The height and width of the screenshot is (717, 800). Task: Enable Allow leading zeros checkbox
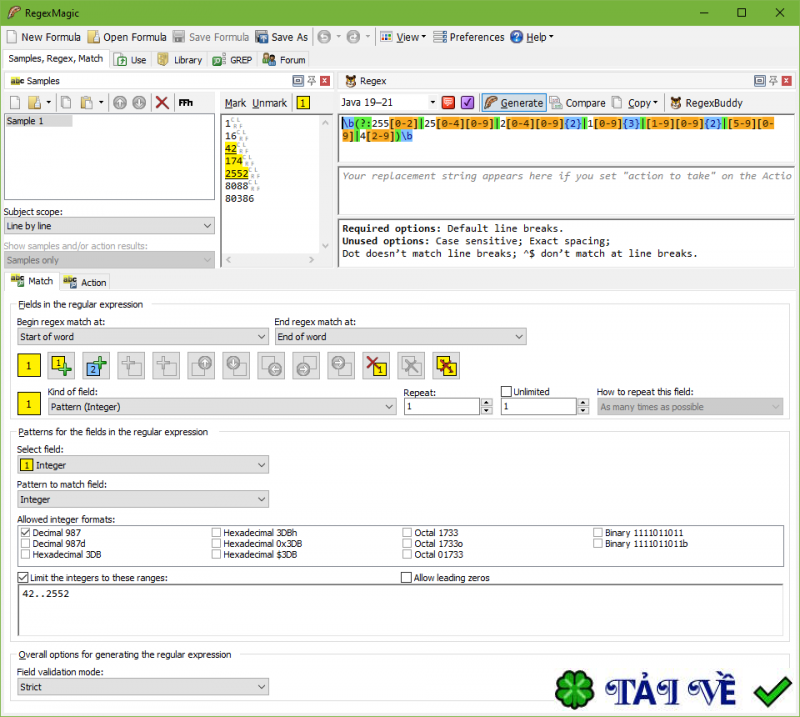(x=407, y=577)
